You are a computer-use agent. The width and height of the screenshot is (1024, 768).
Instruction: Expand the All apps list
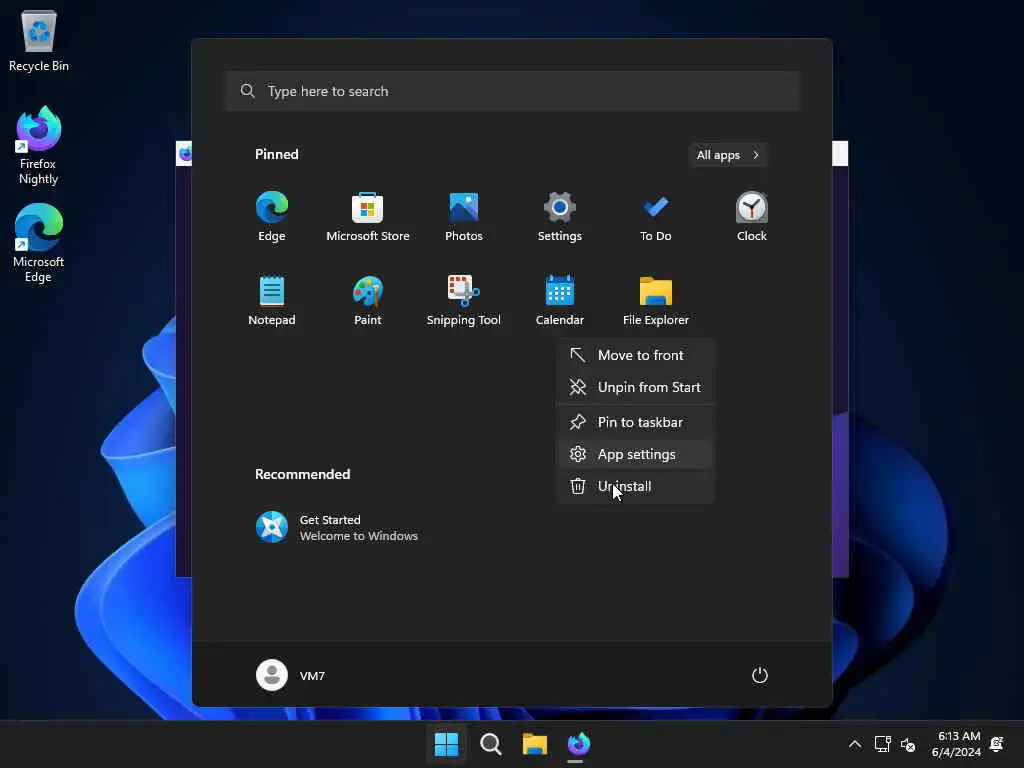[728, 155]
